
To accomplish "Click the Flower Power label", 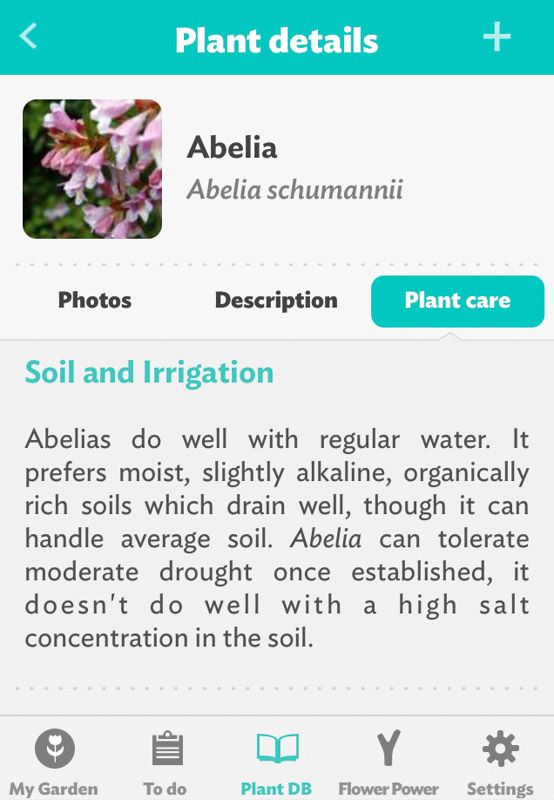I will (x=389, y=788).
